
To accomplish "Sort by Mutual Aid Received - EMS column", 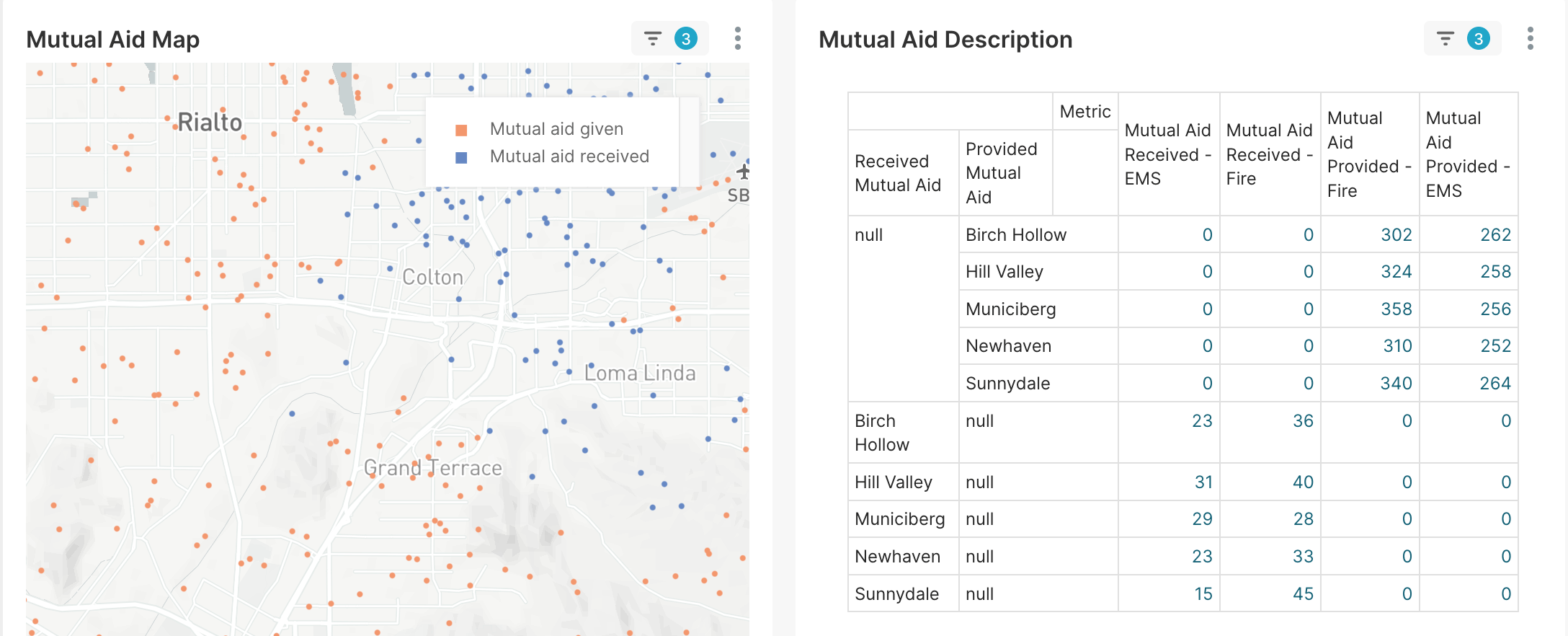I will tap(1167, 154).
